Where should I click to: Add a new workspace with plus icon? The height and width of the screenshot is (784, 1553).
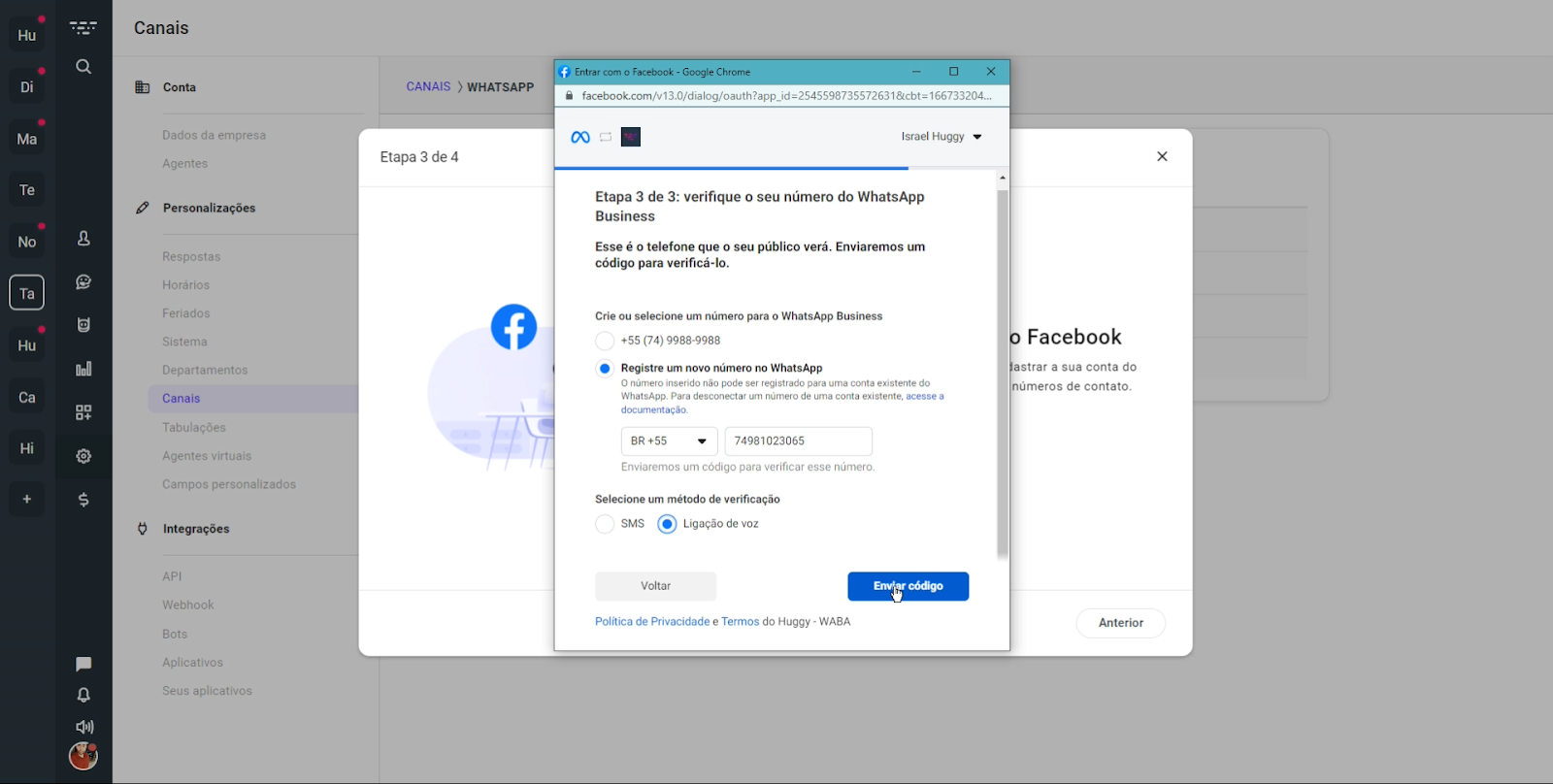[x=27, y=499]
